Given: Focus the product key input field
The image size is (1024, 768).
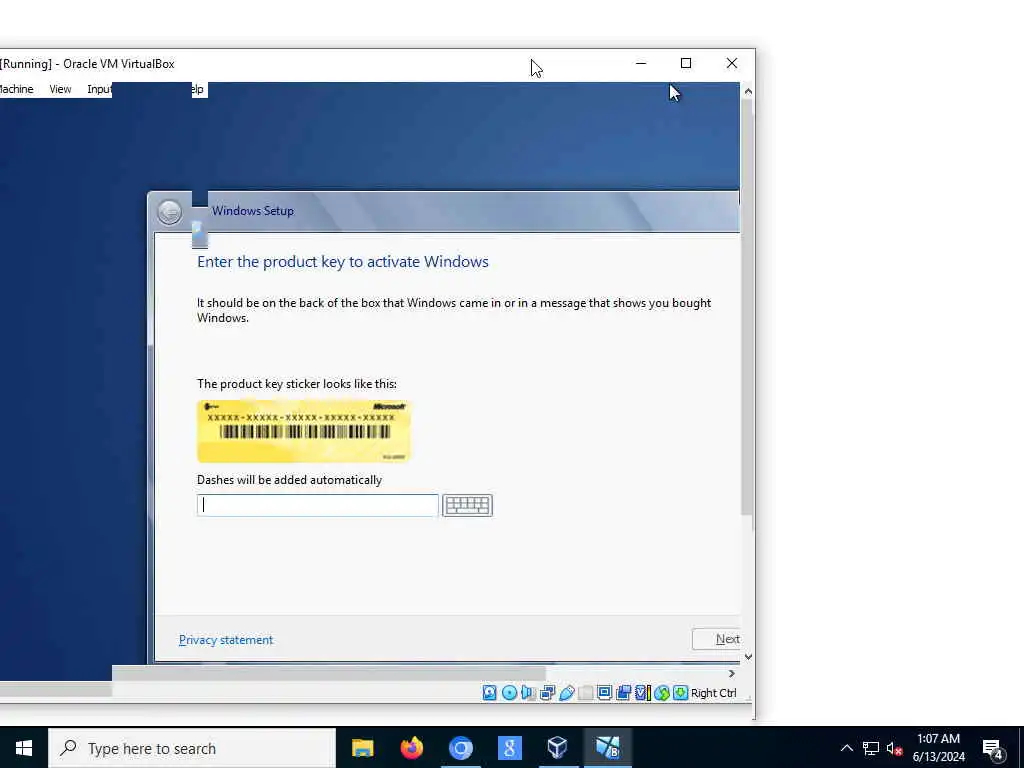Looking at the screenshot, I should click(x=317, y=505).
